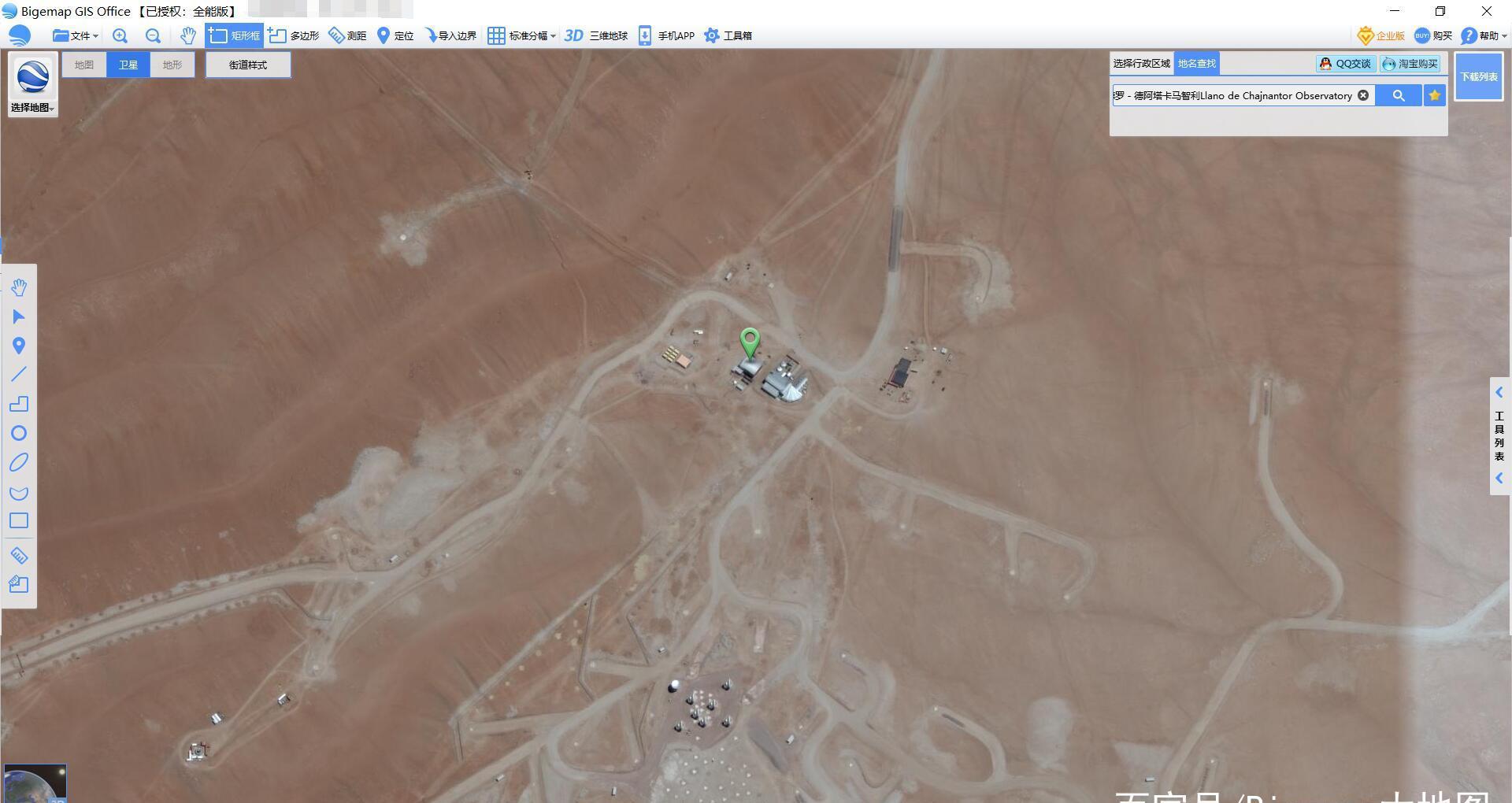Click the 街道样式 button

248,65
